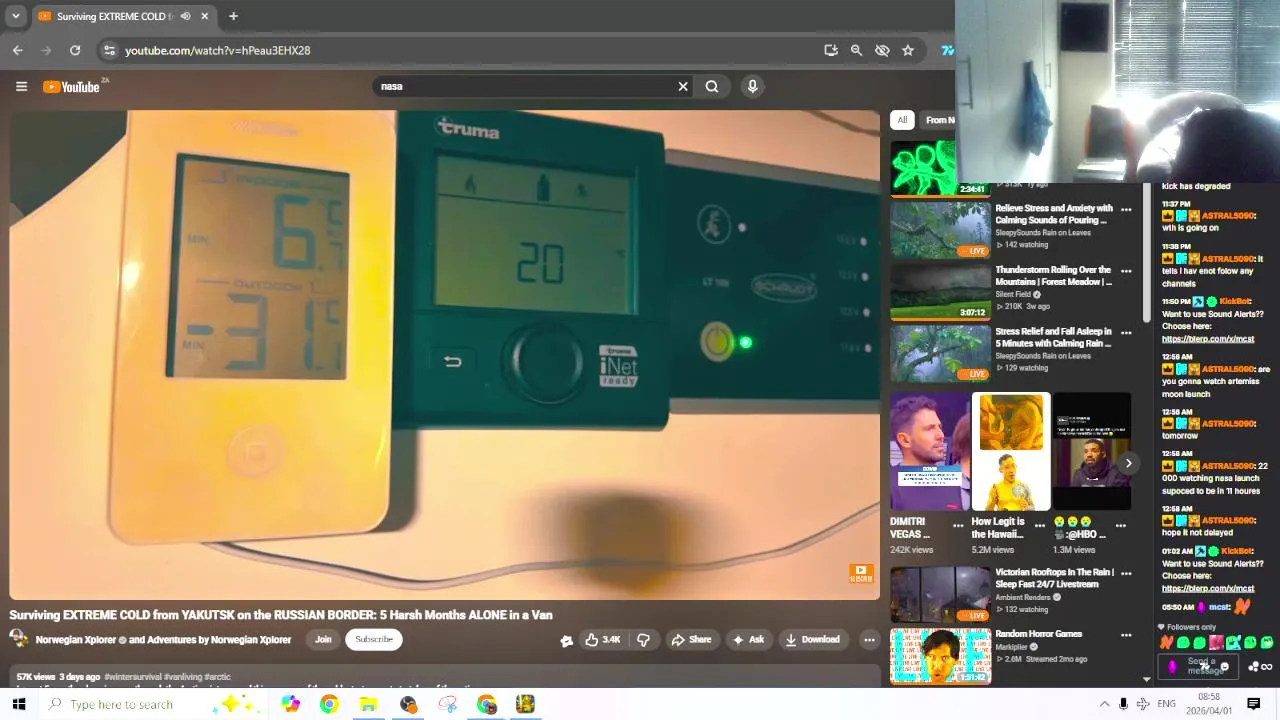Run the YouTube search magnifier button

[712, 86]
